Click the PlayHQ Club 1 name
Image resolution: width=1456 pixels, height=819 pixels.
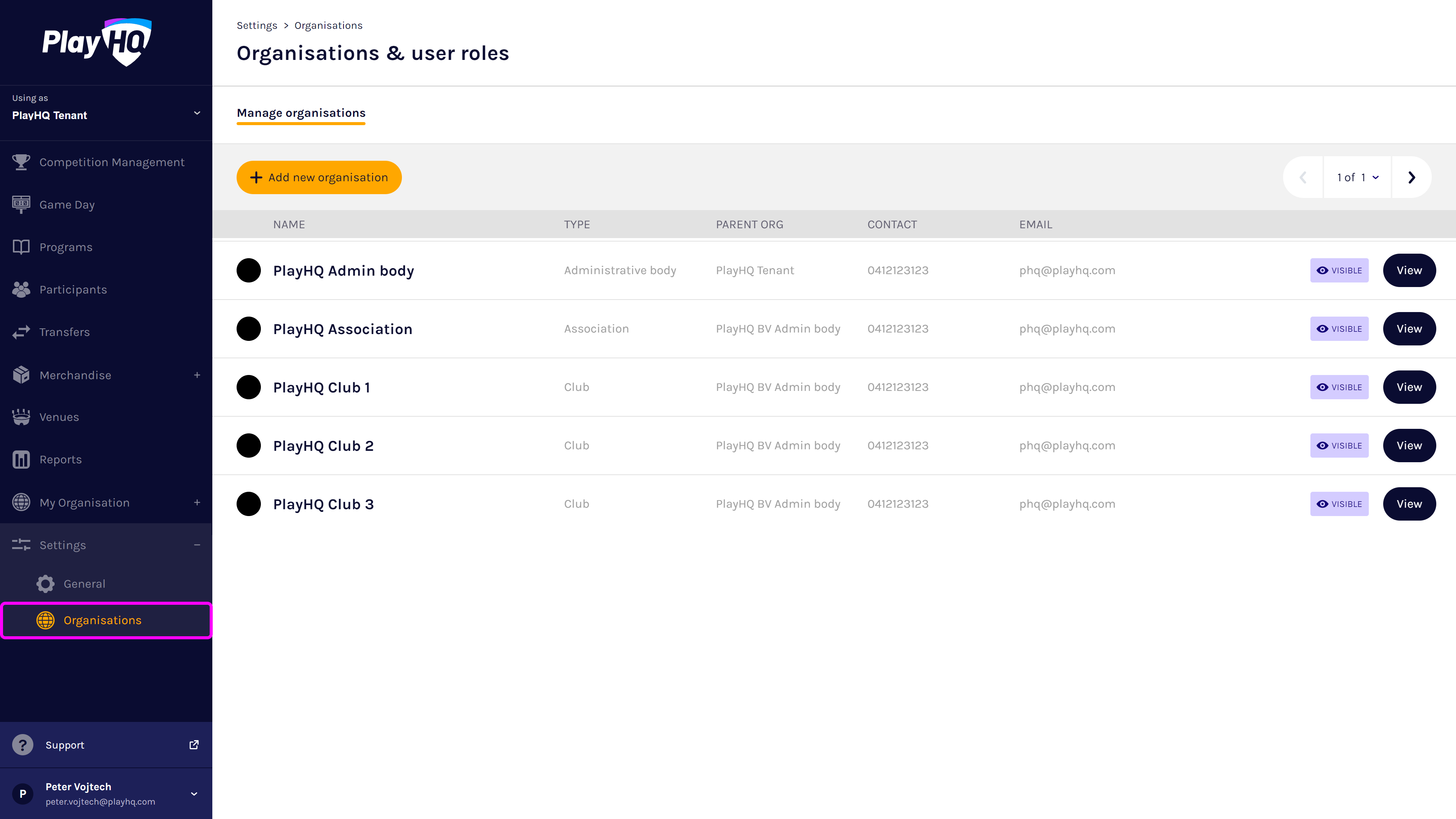(322, 387)
